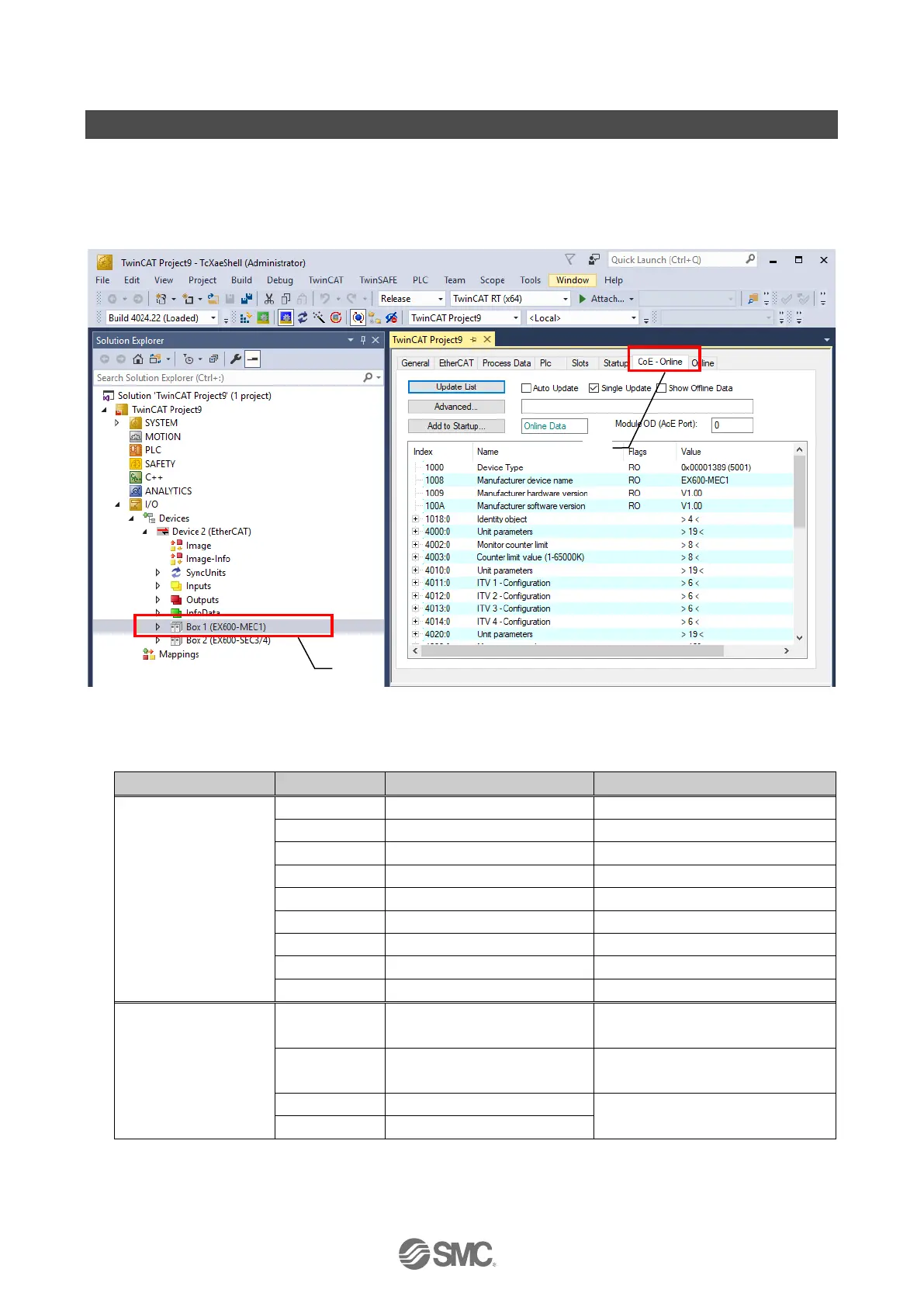Click the feedback icon beside the filter funnel
Image resolution: width=924 pixels, height=1307 pixels.
(594, 259)
